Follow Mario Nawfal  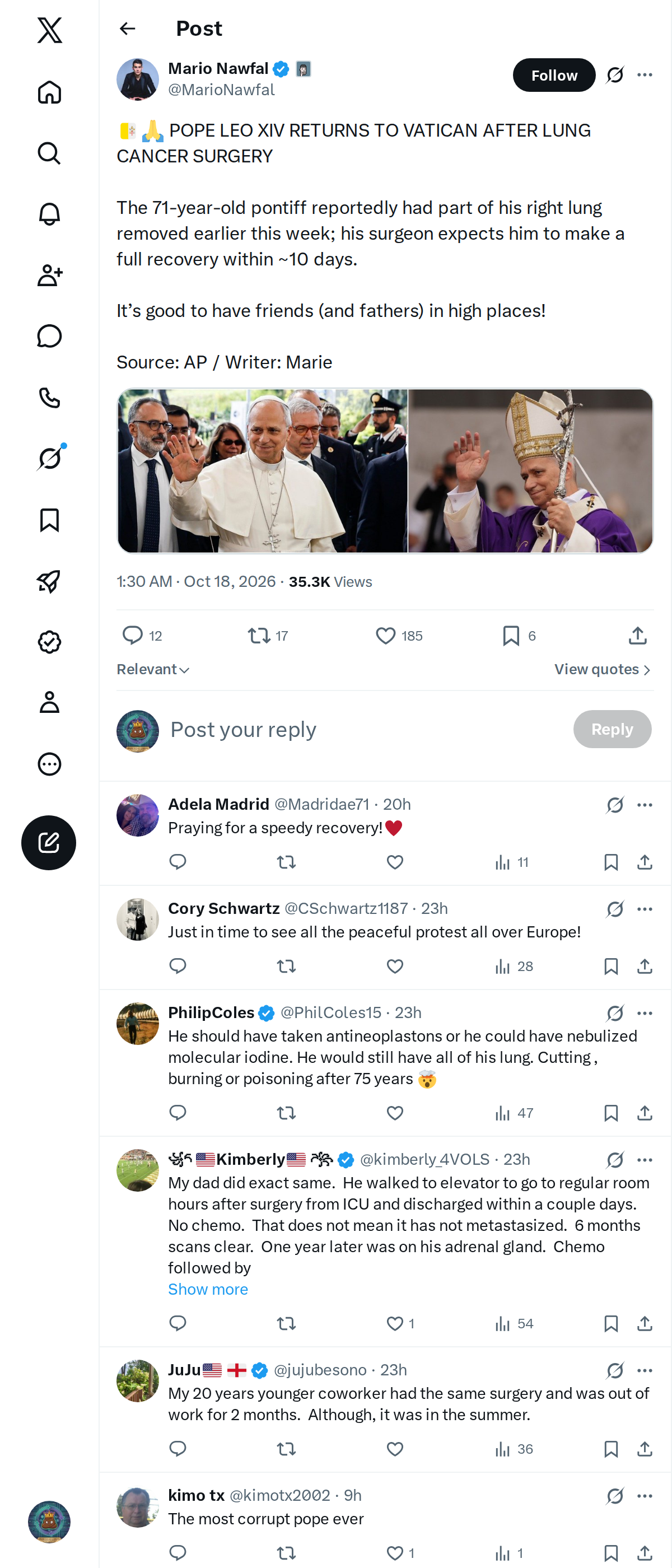click(x=554, y=75)
